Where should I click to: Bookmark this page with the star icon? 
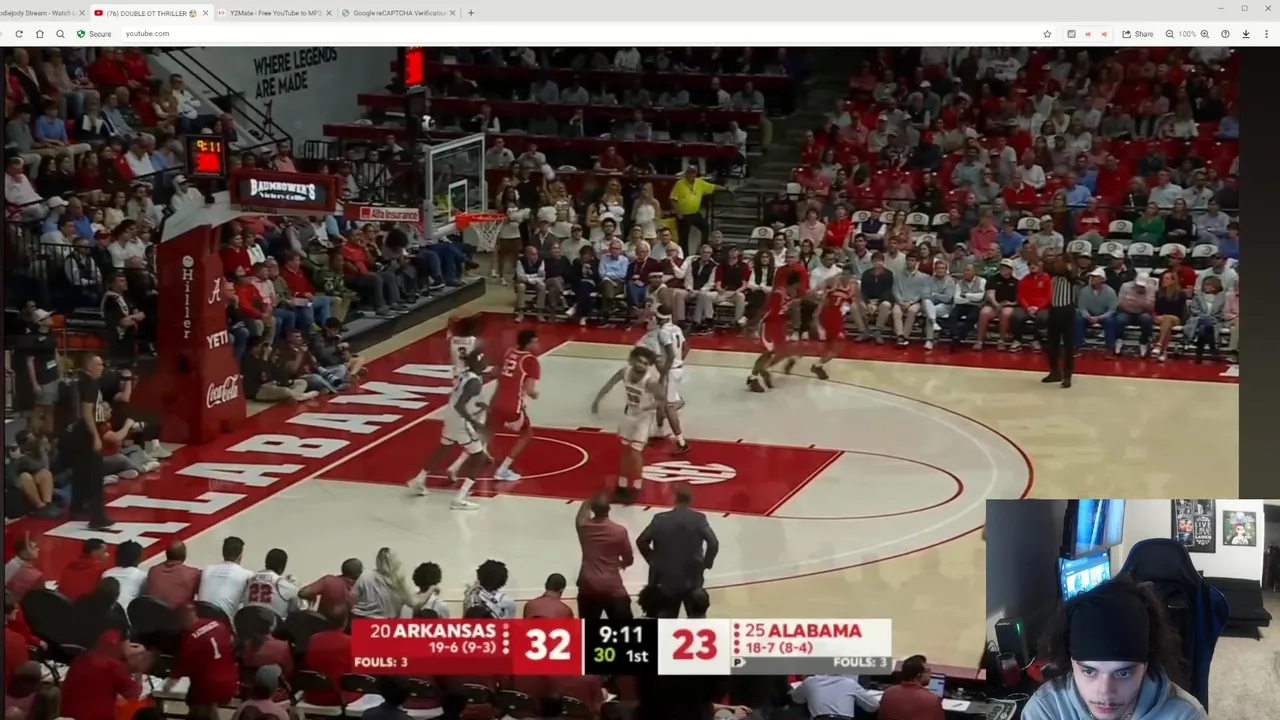pos(1048,34)
